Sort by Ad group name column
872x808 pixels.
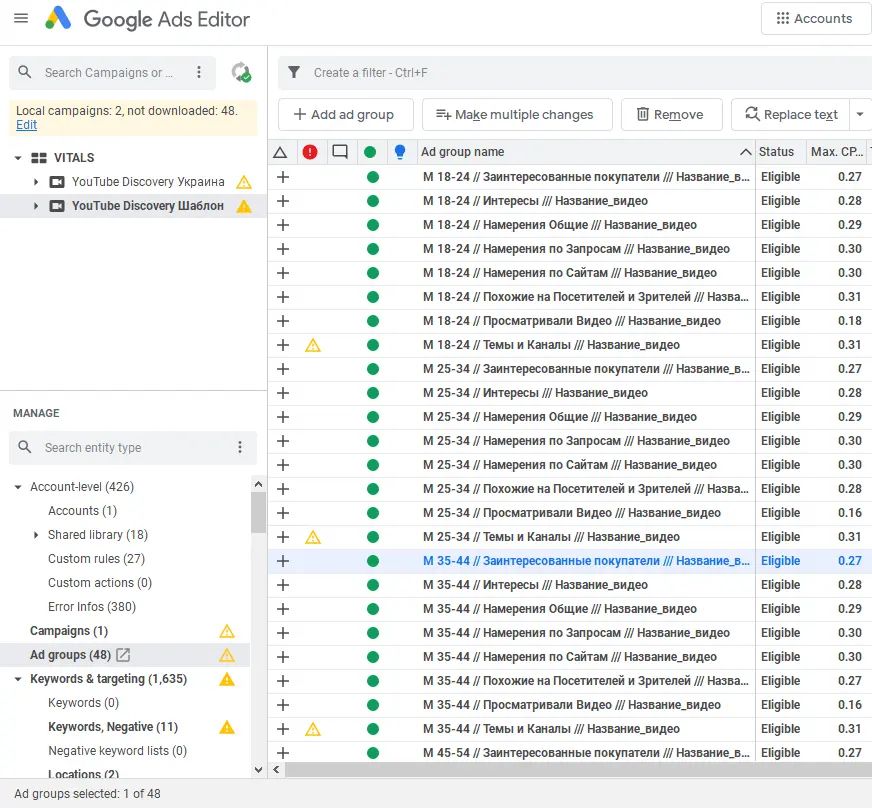point(586,152)
